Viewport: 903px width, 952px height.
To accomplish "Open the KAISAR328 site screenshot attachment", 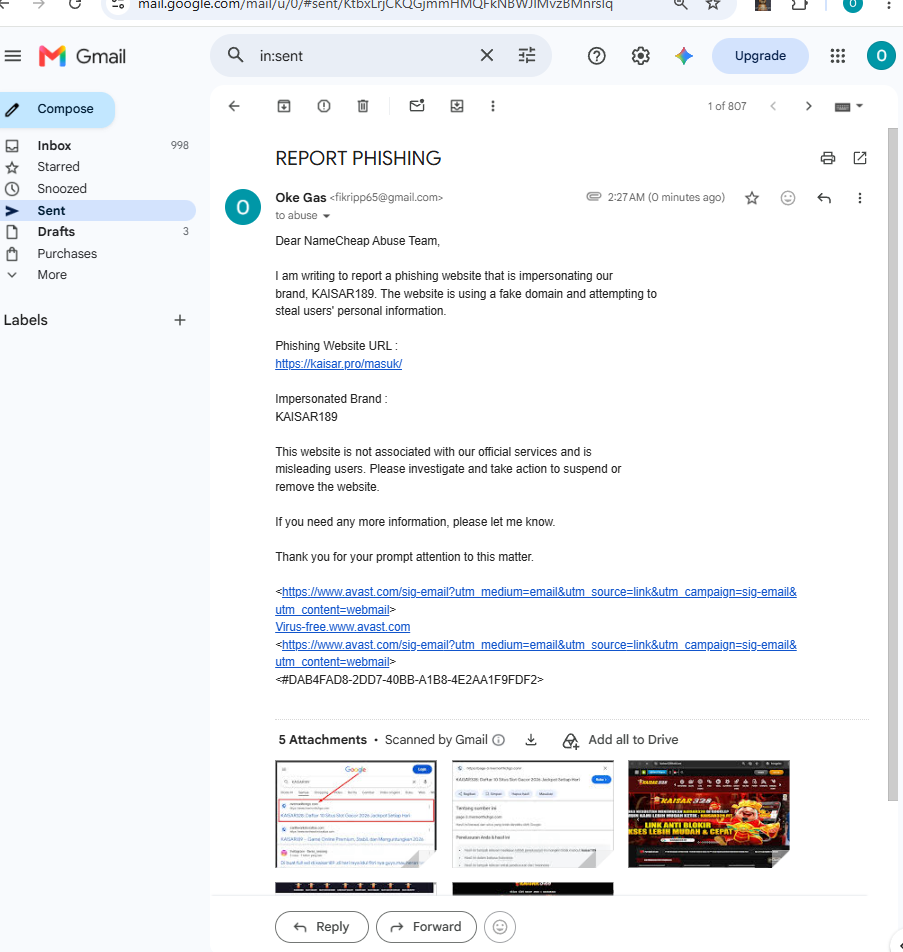I will 709,814.
